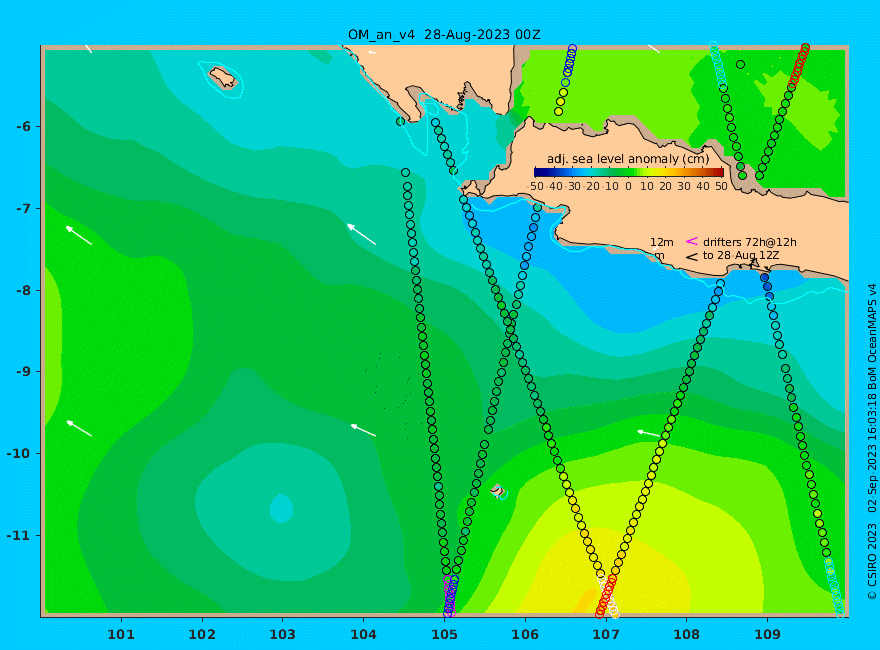Click latitude tick label -10
The width and height of the screenshot is (880, 650).
[19, 454]
